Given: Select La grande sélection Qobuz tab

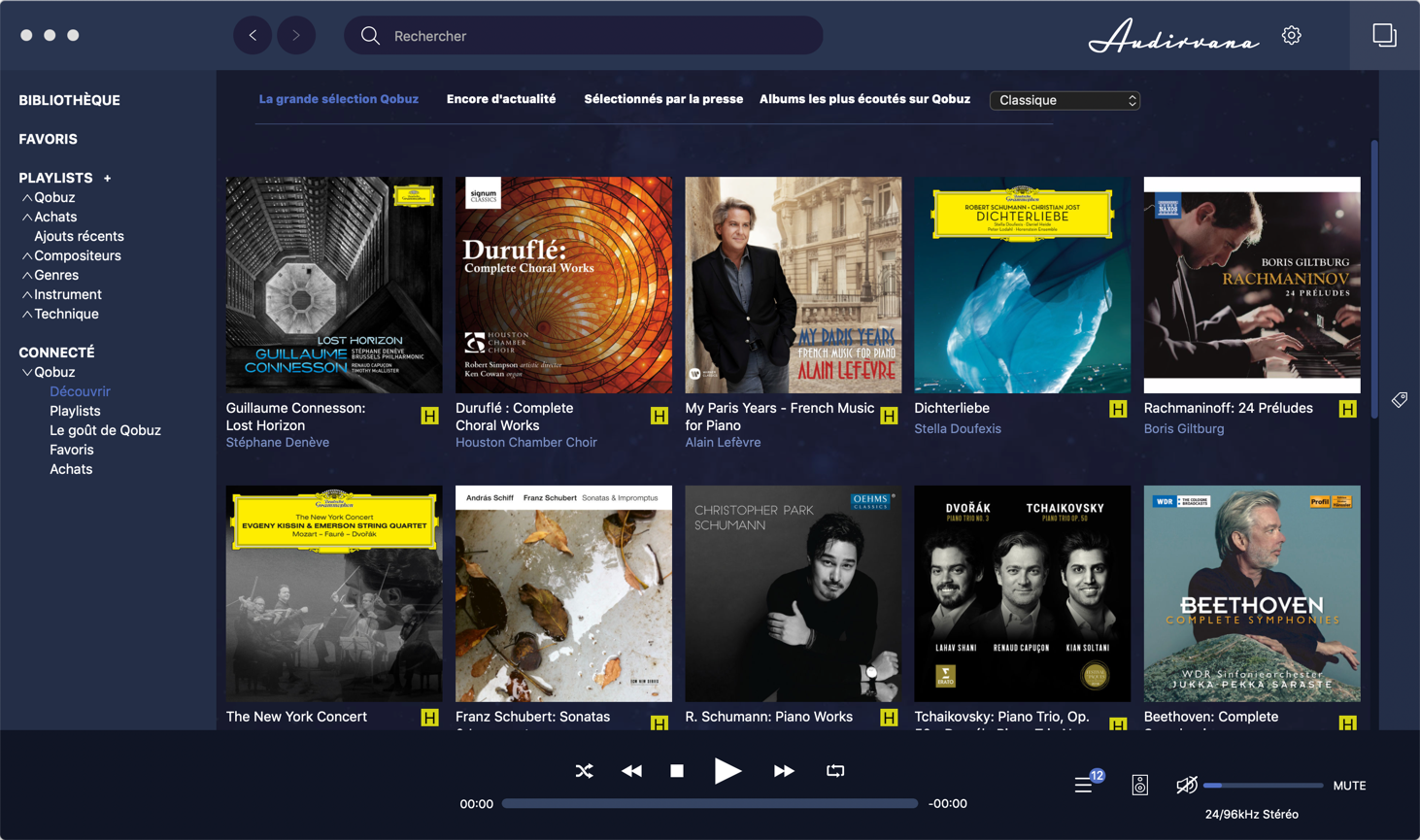Looking at the screenshot, I should (x=338, y=99).
